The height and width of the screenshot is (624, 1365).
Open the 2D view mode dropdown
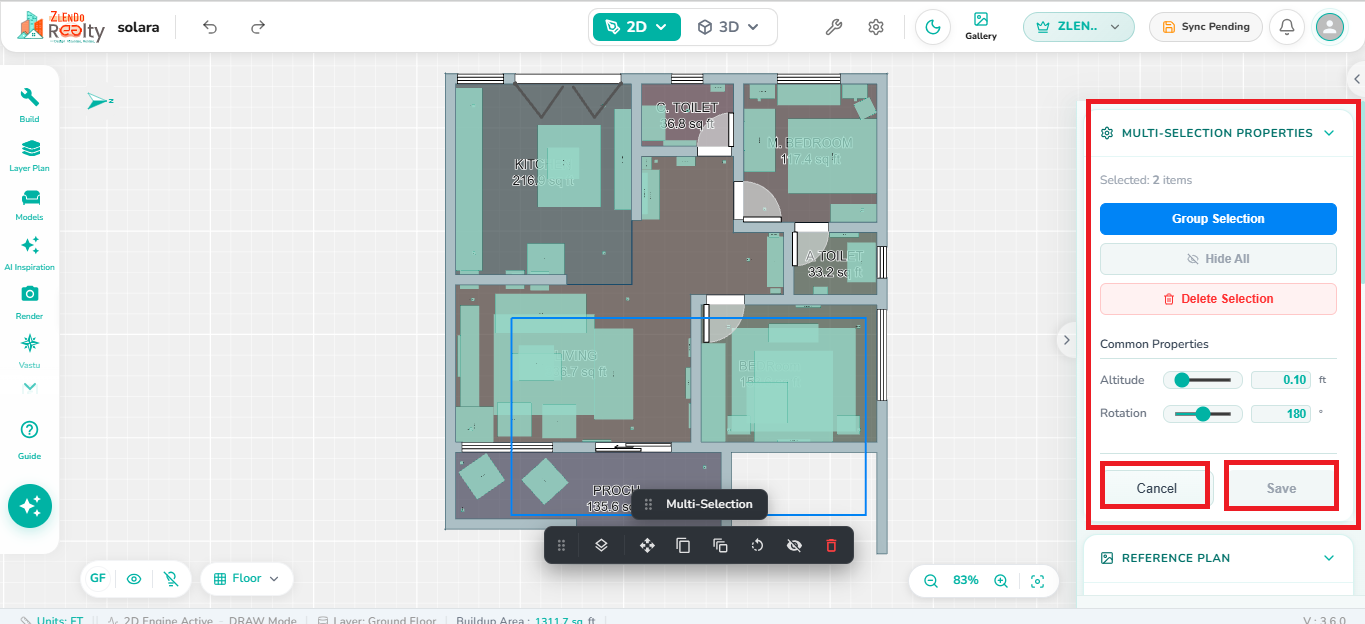[636, 27]
